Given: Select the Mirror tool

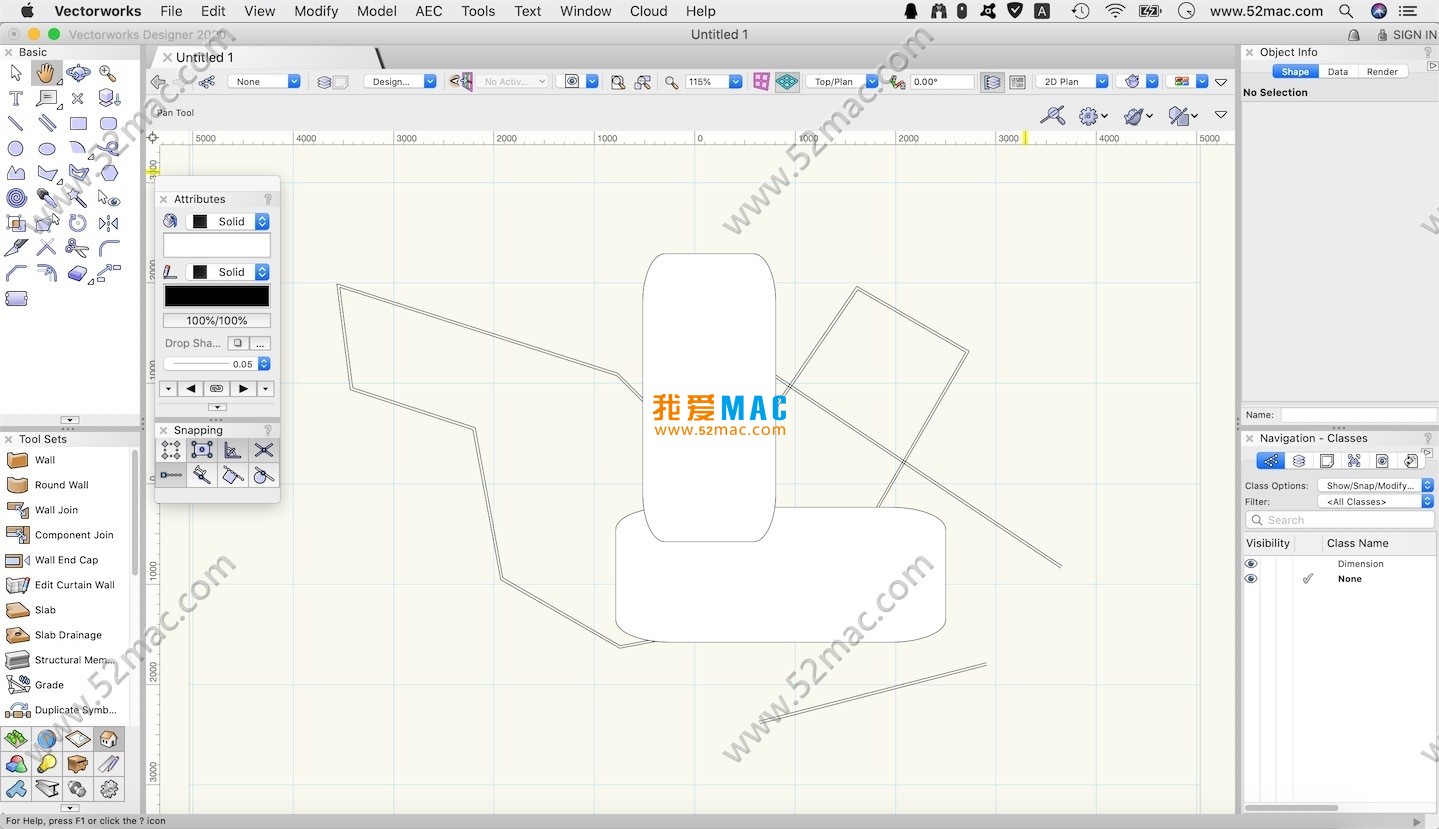Looking at the screenshot, I should click(x=108, y=223).
